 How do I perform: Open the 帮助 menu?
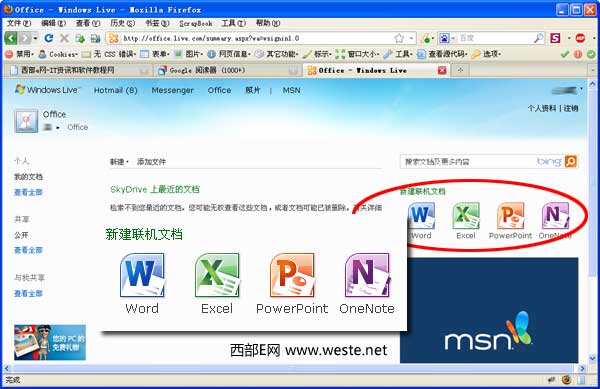click(x=268, y=23)
